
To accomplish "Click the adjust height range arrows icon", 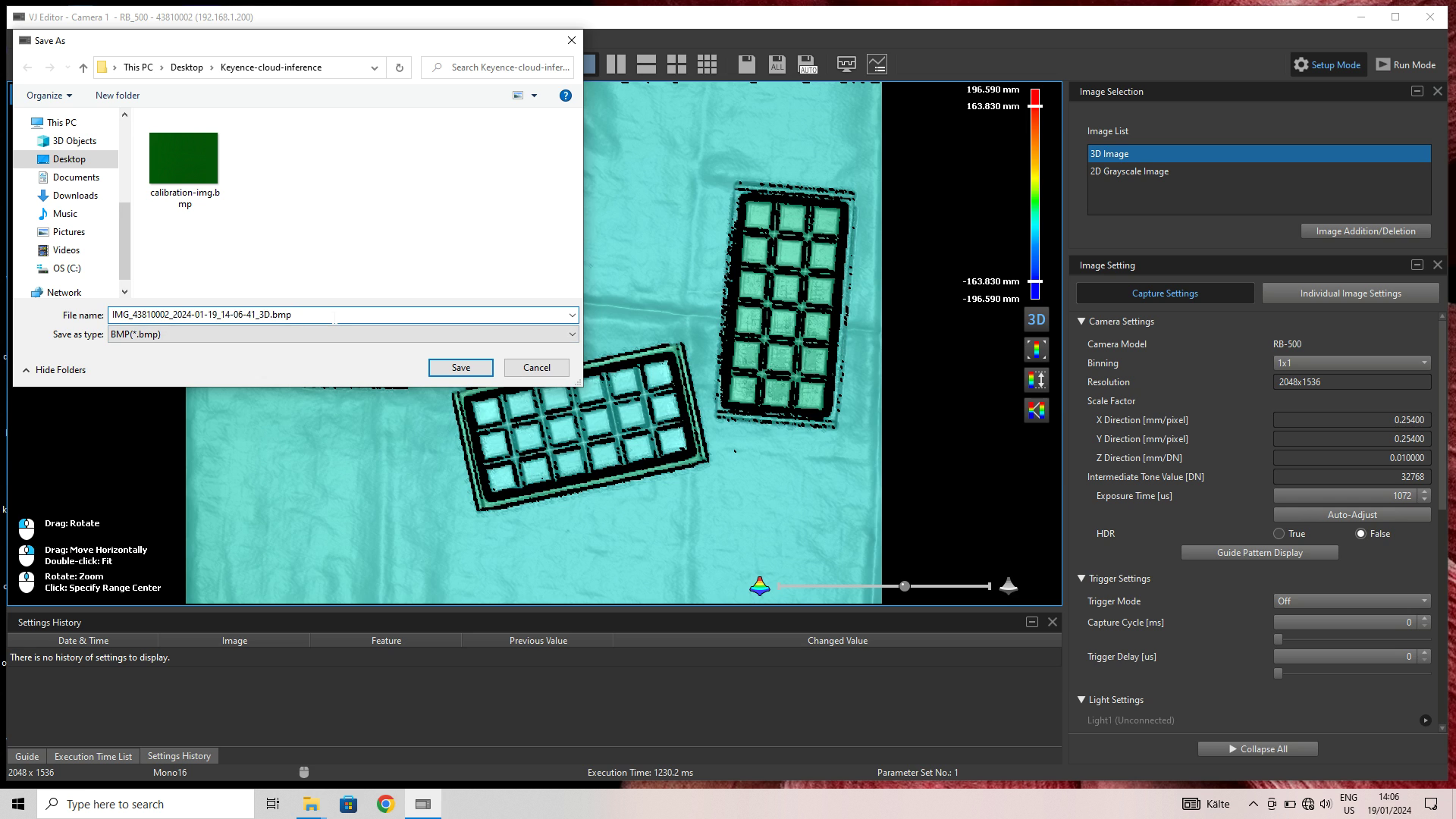I will click(1036, 380).
